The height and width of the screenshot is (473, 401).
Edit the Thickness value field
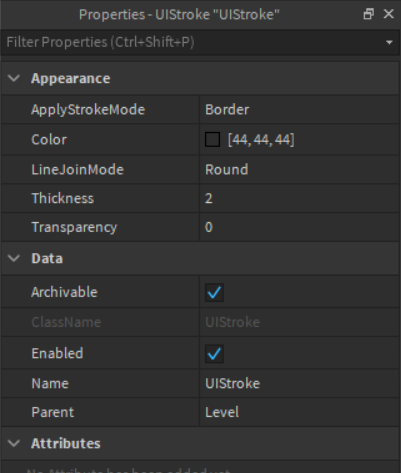pos(299,198)
